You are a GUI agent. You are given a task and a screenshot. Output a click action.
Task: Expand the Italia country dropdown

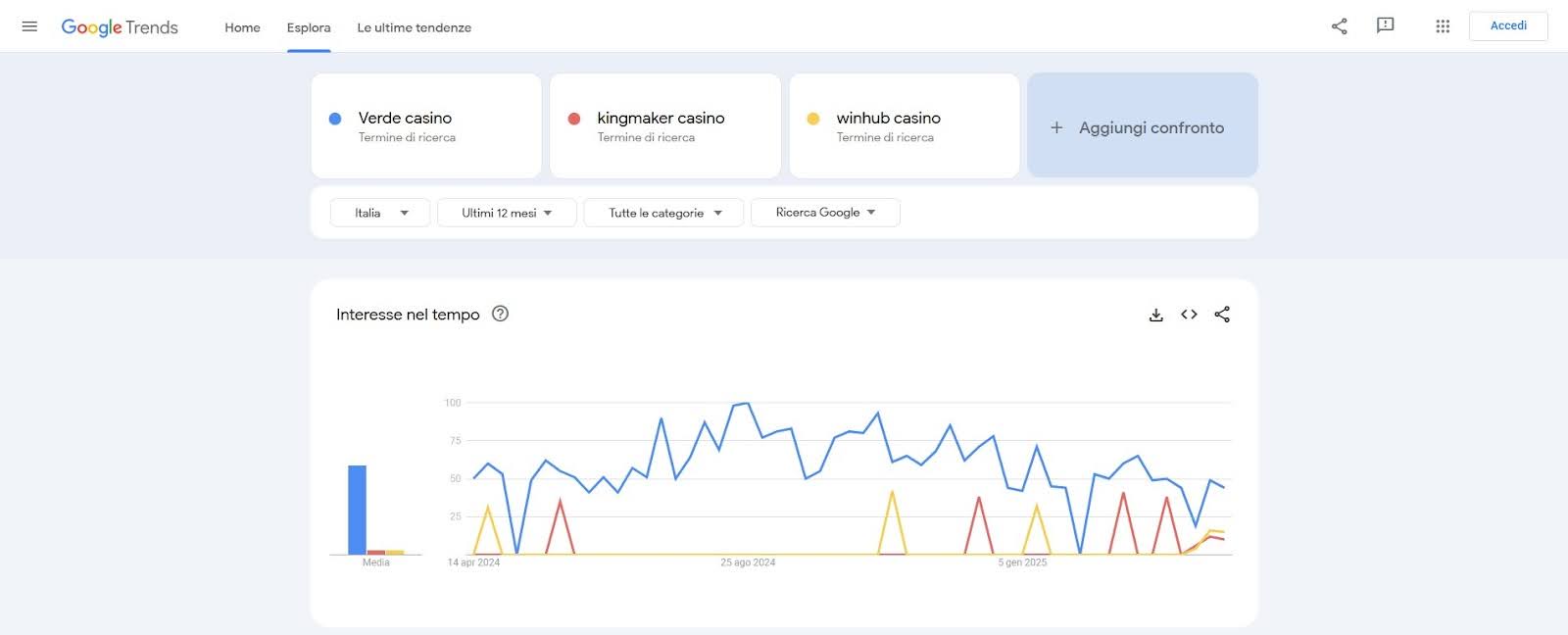pos(380,213)
